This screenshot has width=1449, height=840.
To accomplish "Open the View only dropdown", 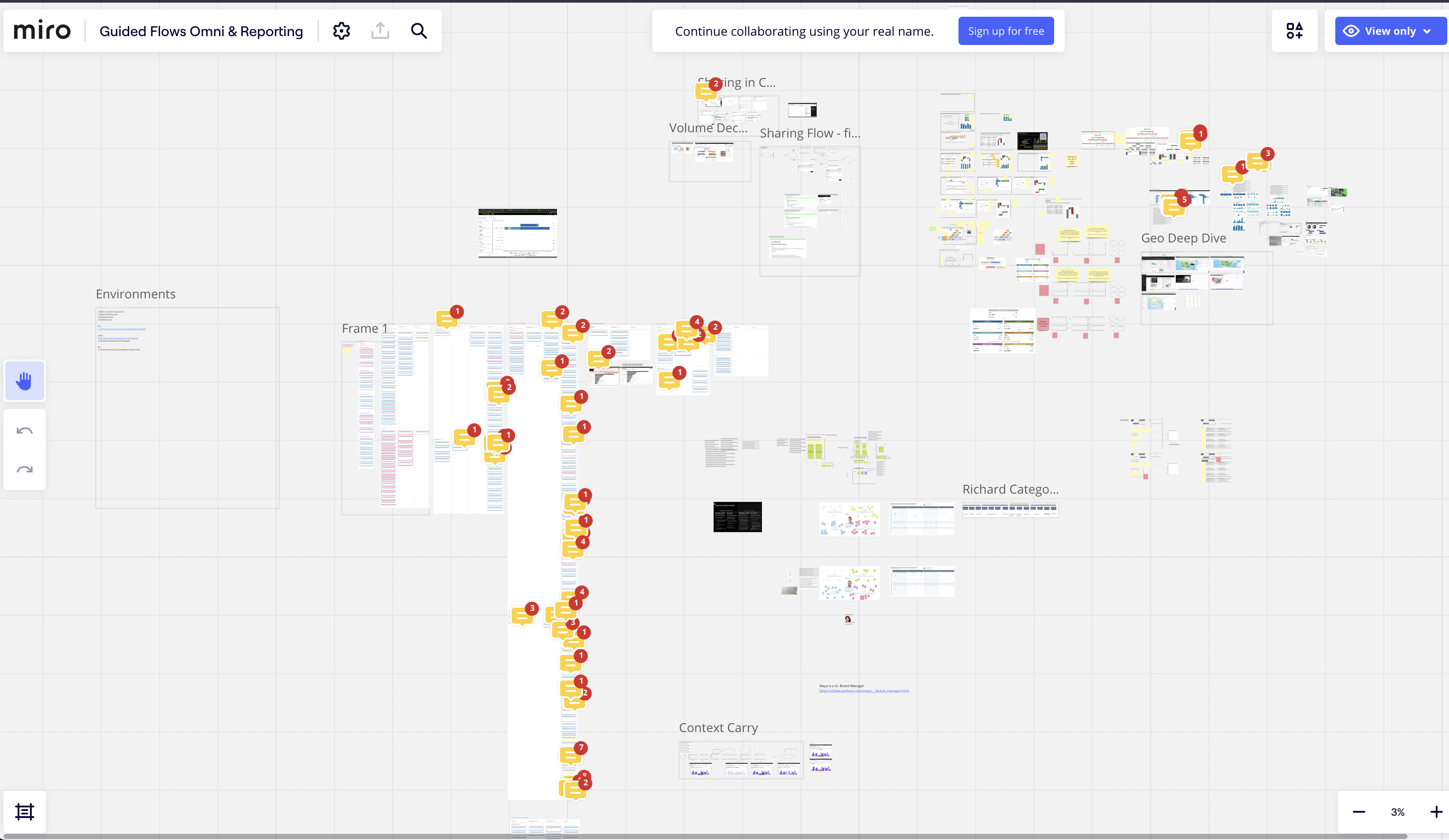I will click(1390, 31).
